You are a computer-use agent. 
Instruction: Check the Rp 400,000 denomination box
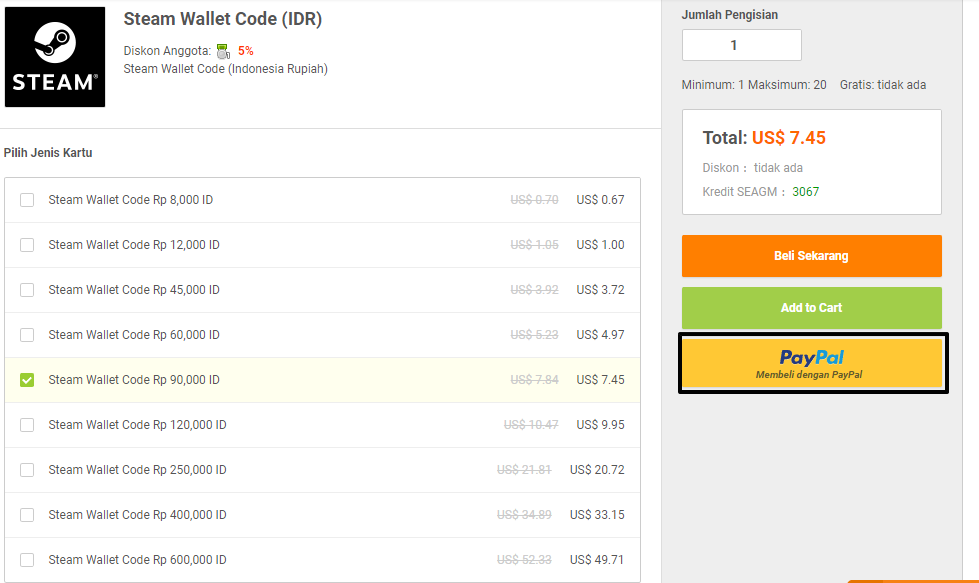tap(27, 514)
